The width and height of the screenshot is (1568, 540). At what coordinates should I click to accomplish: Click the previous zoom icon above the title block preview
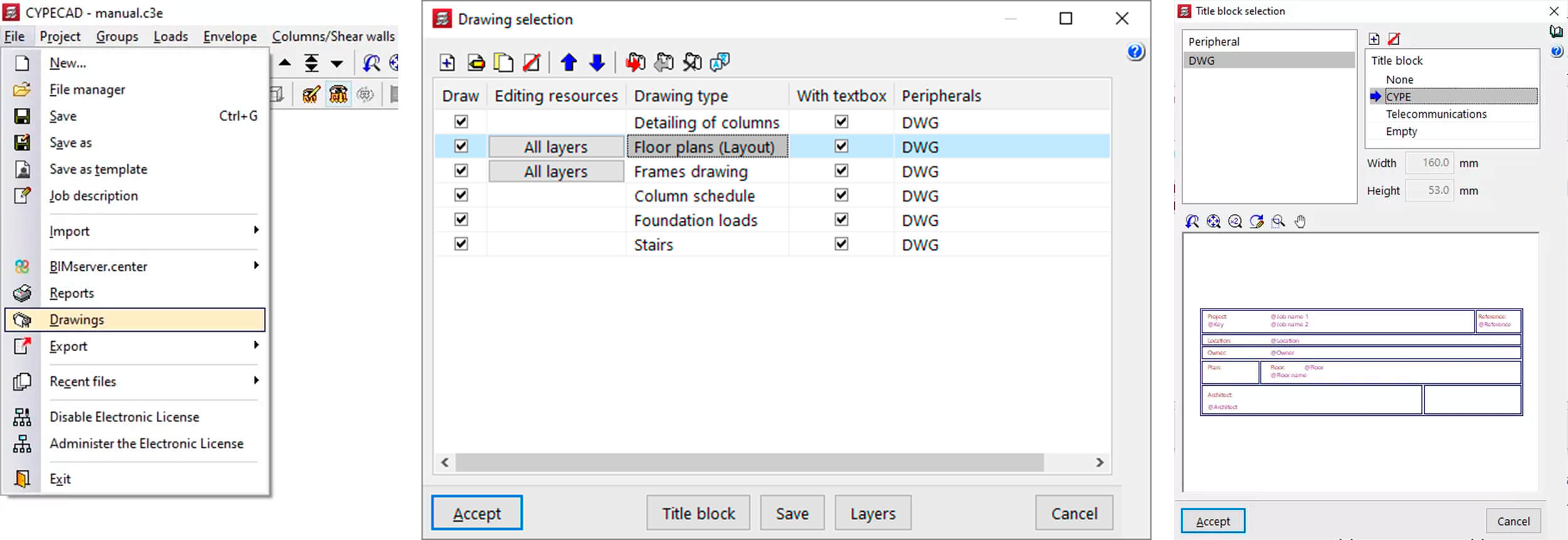[1192, 221]
